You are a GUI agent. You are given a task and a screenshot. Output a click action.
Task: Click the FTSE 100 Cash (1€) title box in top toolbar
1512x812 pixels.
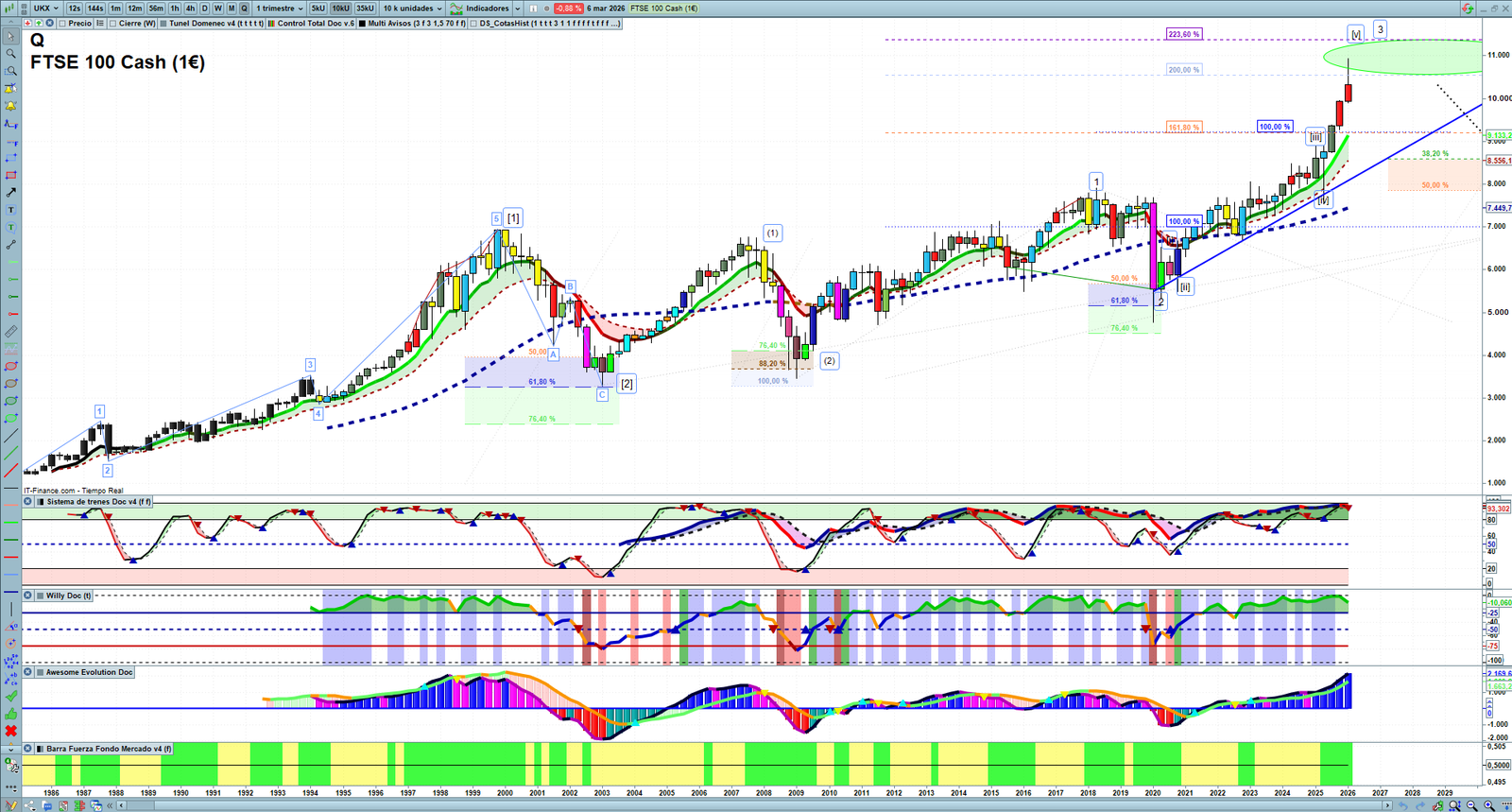coord(664,9)
